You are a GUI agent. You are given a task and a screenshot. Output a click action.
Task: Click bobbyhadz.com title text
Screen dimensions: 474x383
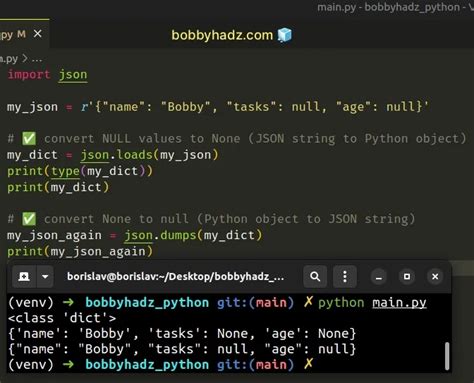click(x=222, y=35)
